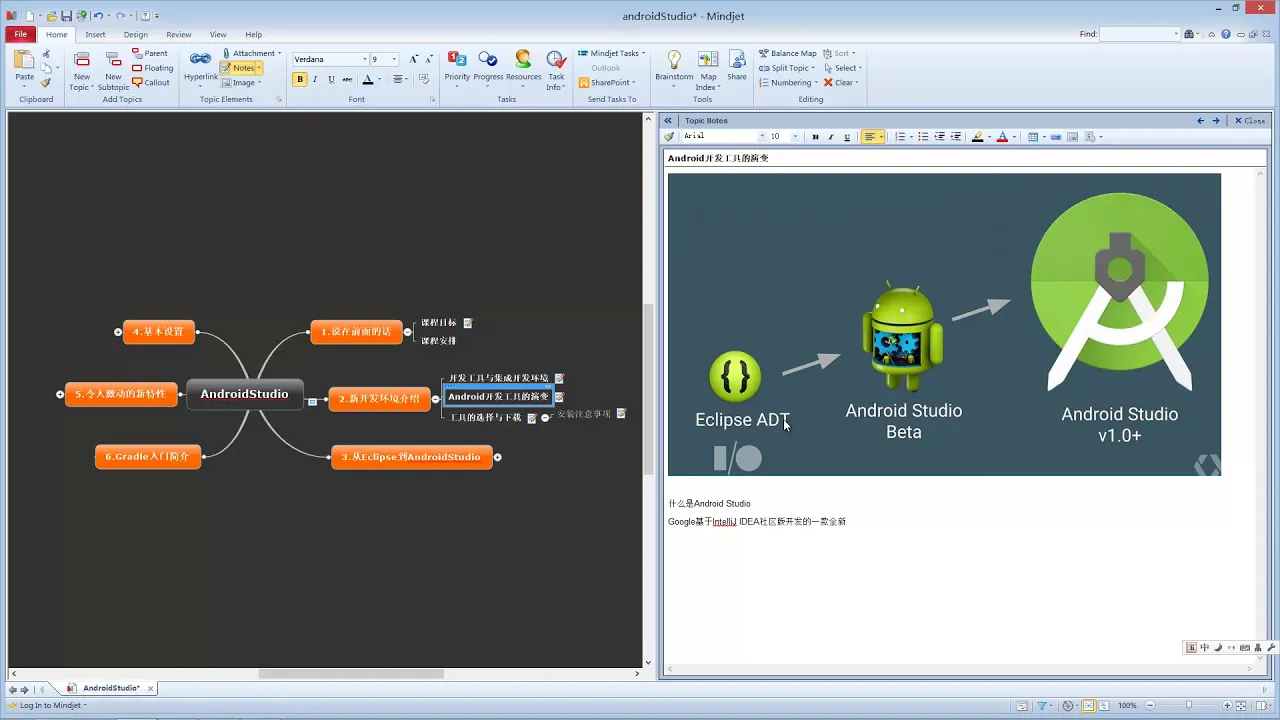Add a Floating topic
This screenshot has height=720, width=1280.
(x=153, y=68)
